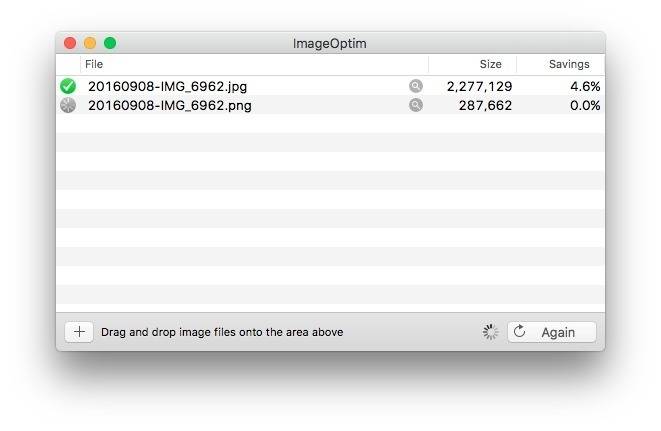The height and width of the screenshot is (431, 661).
Task: Run optimization again with the Again button
Action: coord(552,332)
